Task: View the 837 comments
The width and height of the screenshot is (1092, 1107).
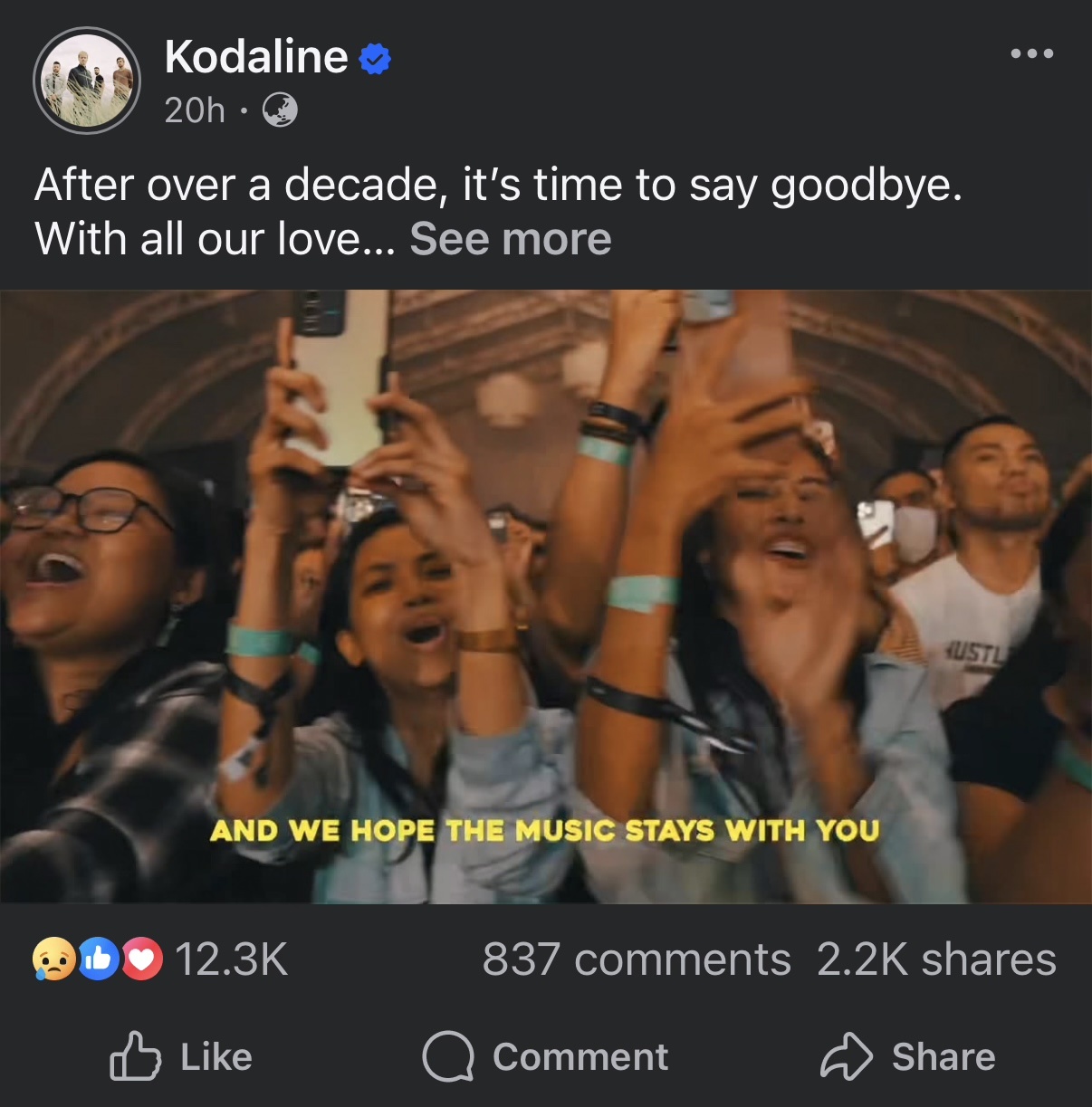Action: point(637,959)
